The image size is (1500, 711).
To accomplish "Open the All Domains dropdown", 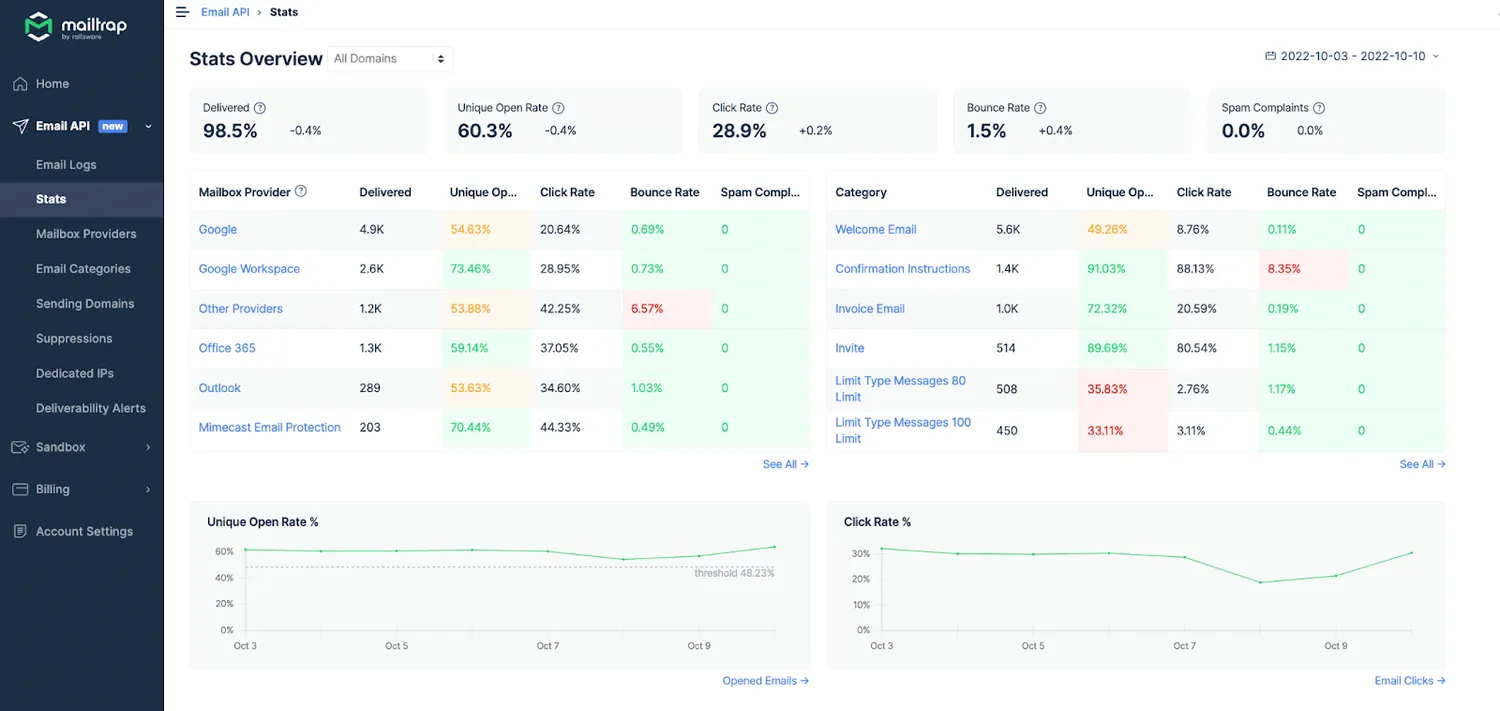I will 390,59.
